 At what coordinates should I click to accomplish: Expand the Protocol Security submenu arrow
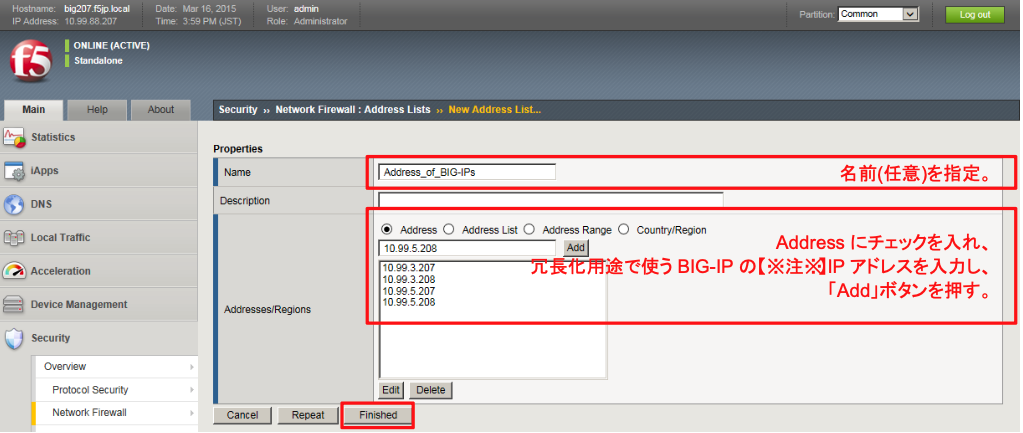(x=192, y=390)
